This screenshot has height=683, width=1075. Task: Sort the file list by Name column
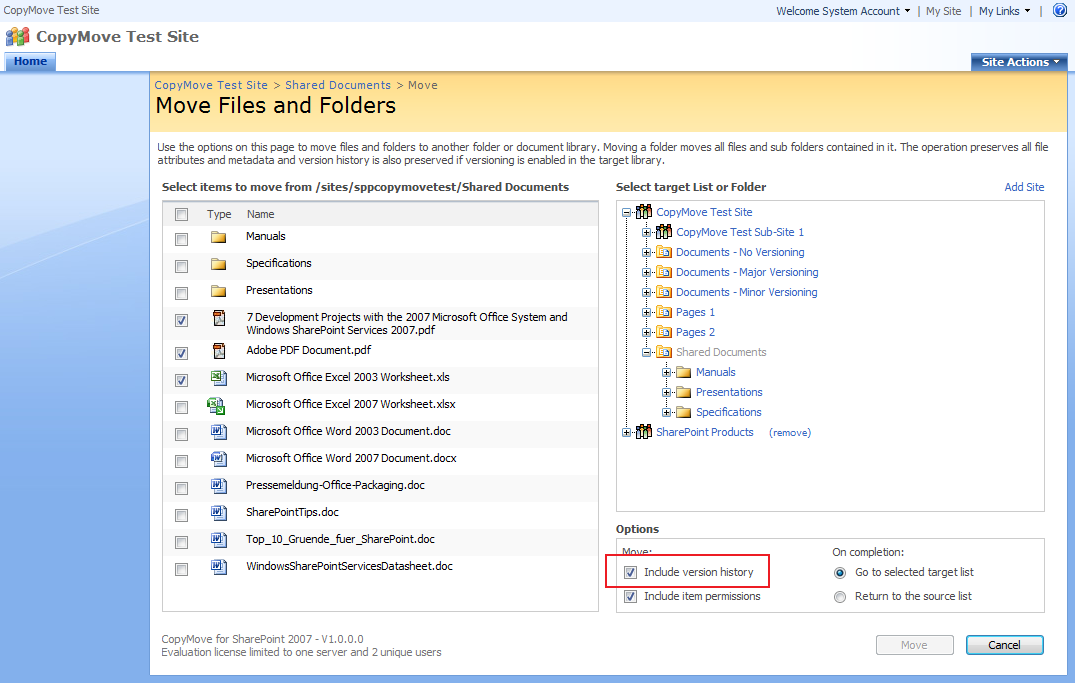pos(261,214)
